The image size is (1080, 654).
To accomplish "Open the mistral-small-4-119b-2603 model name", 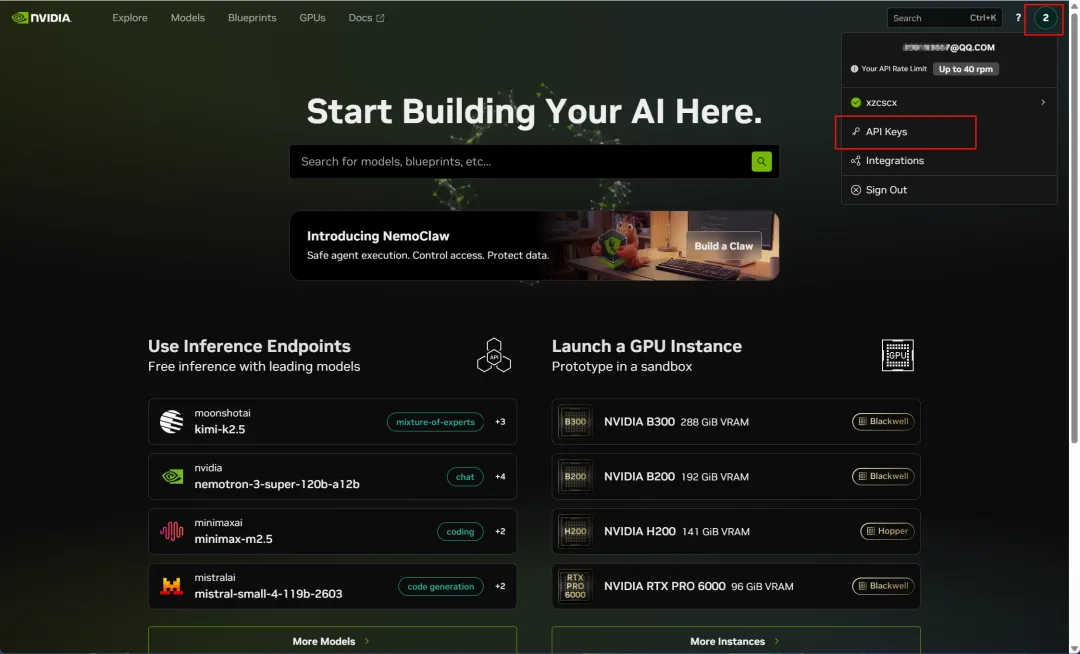I will click(x=268, y=593).
